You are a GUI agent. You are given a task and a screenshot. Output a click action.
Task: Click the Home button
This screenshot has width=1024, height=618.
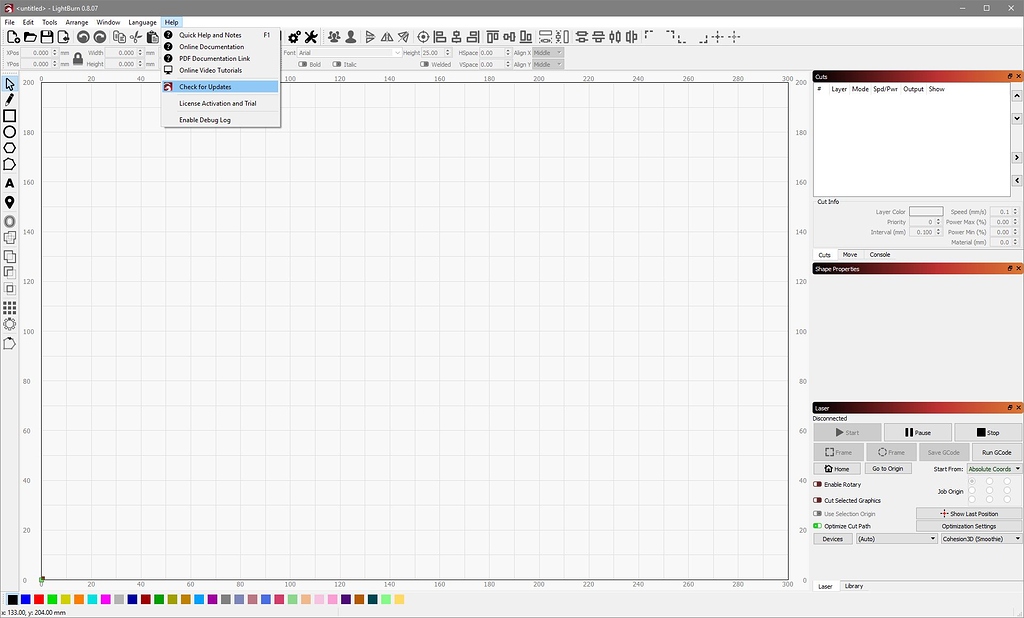837,468
